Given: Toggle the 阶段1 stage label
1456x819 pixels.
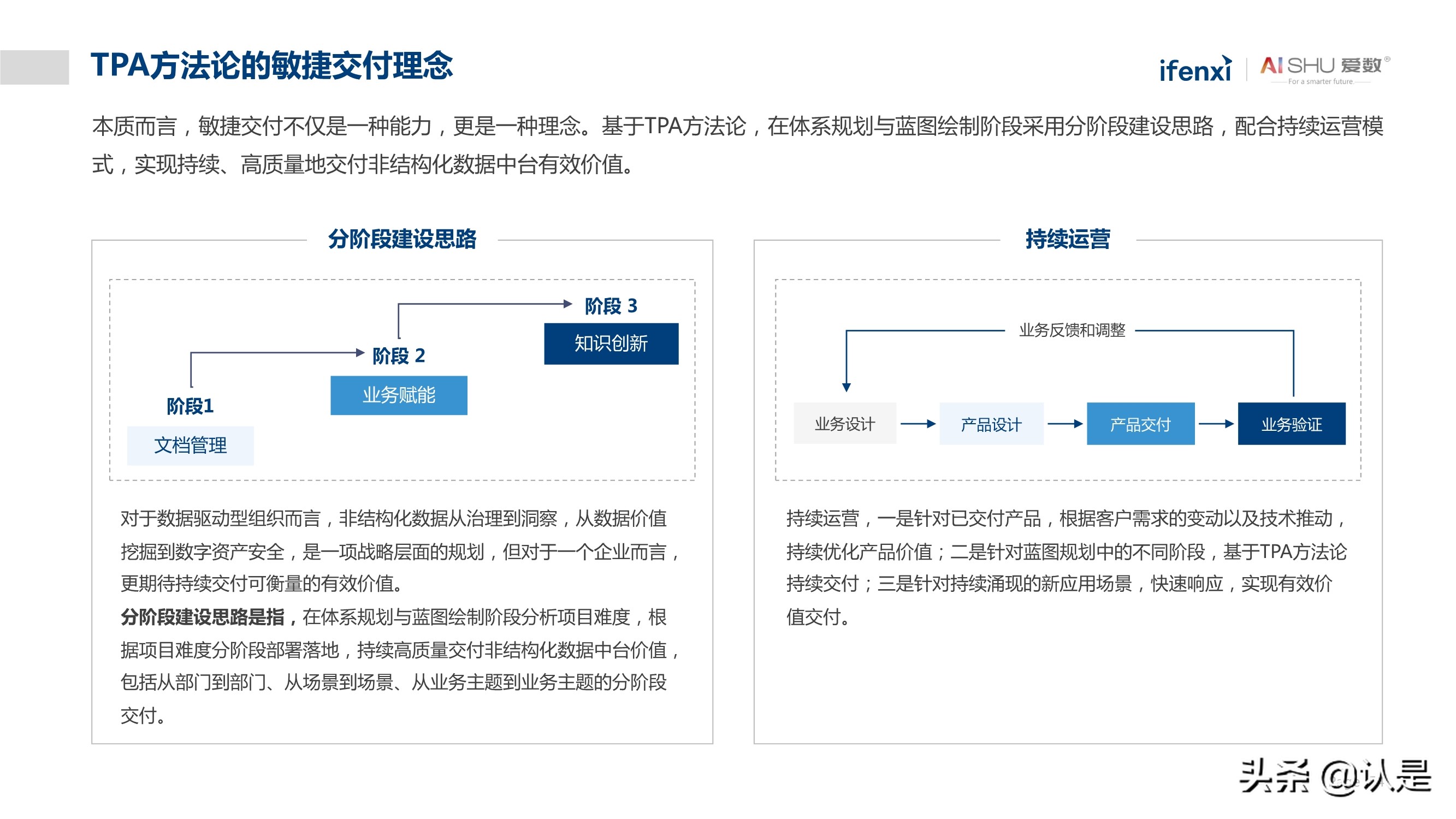Looking at the screenshot, I should coord(191,405).
